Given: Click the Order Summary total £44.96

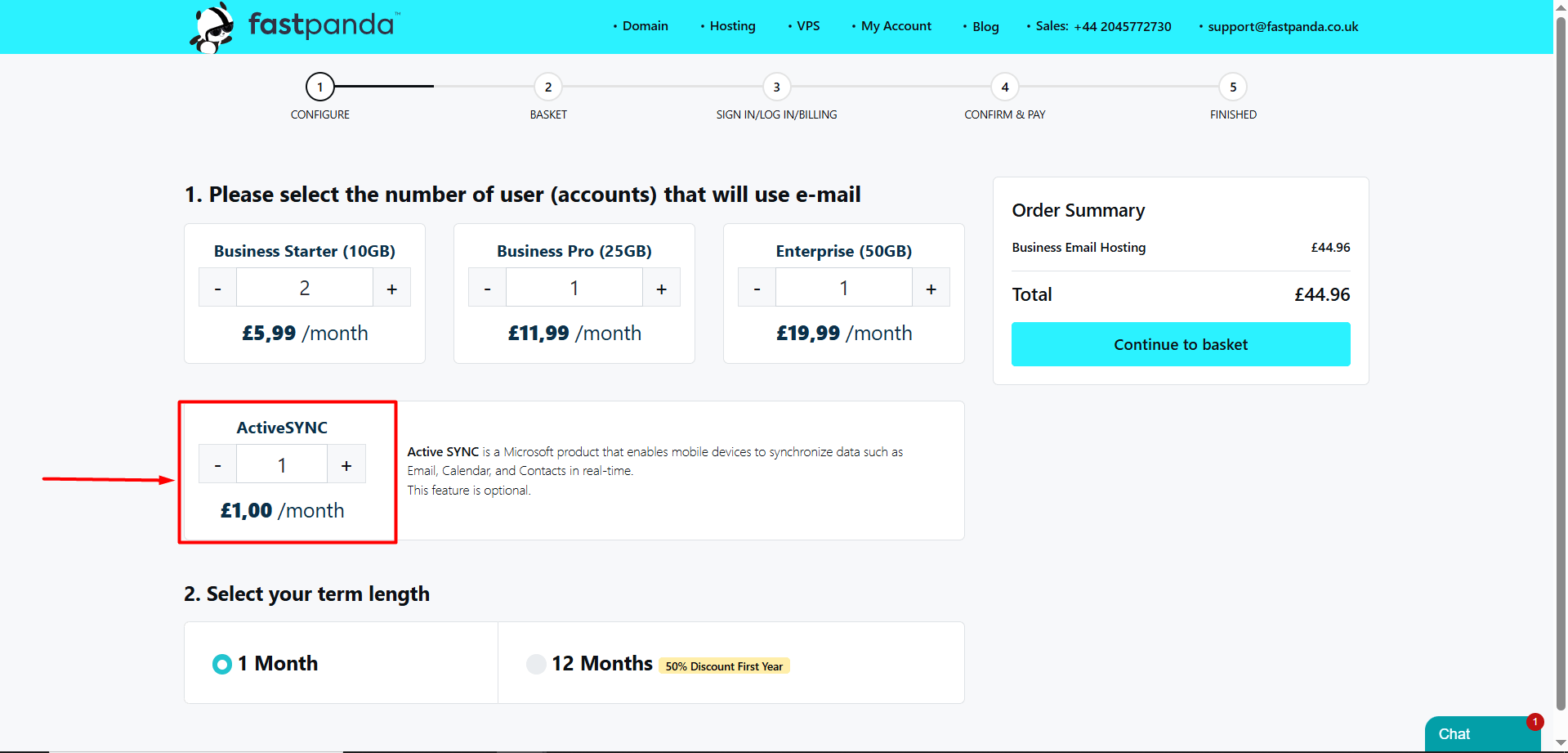Looking at the screenshot, I should tap(1322, 294).
